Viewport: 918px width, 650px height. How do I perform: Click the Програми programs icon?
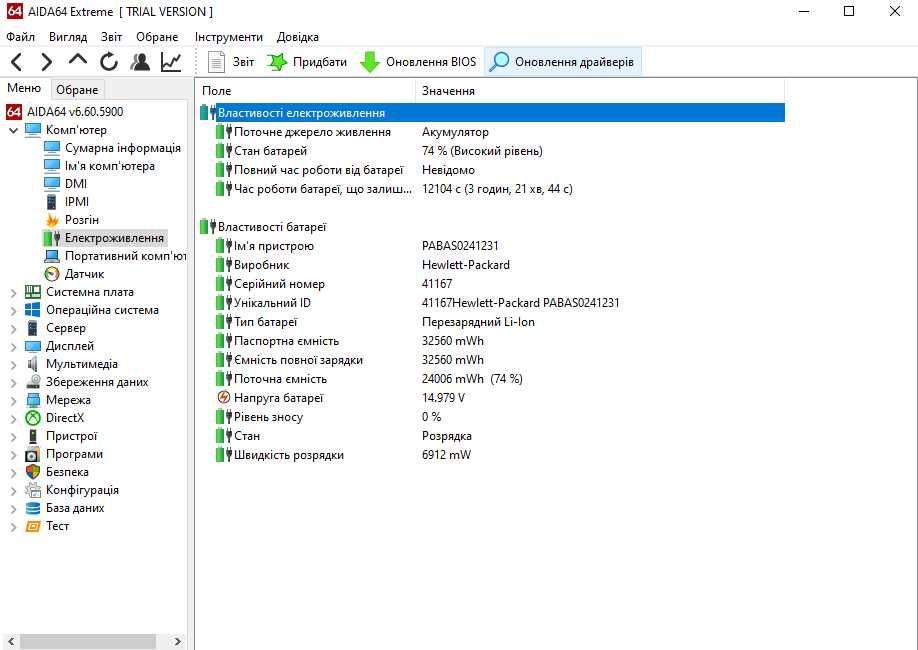click(x=33, y=454)
